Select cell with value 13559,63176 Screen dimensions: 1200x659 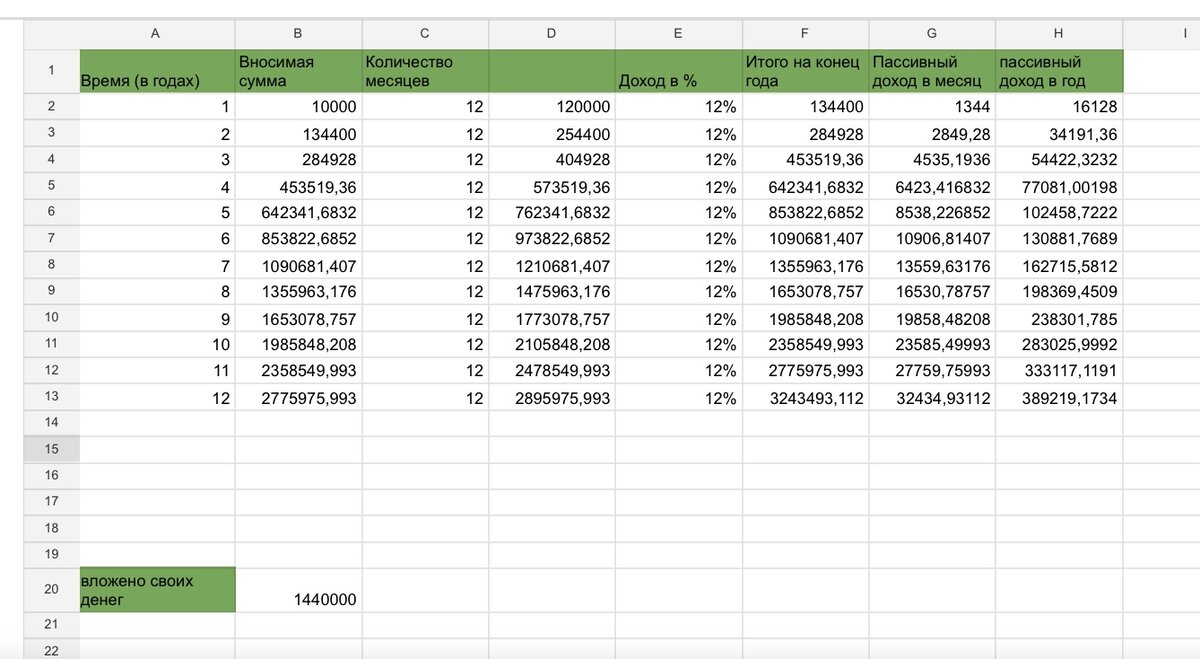[x=932, y=266]
